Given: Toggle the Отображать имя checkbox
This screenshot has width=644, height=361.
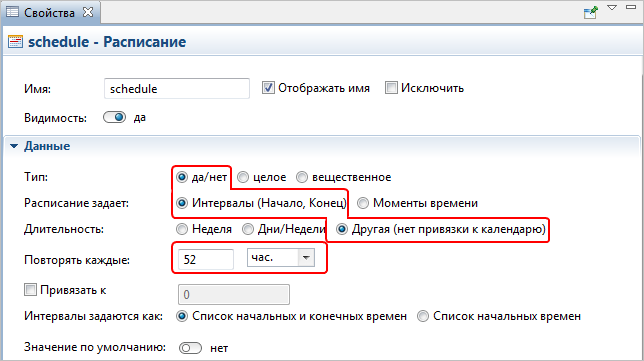Looking at the screenshot, I should [268, 88].
